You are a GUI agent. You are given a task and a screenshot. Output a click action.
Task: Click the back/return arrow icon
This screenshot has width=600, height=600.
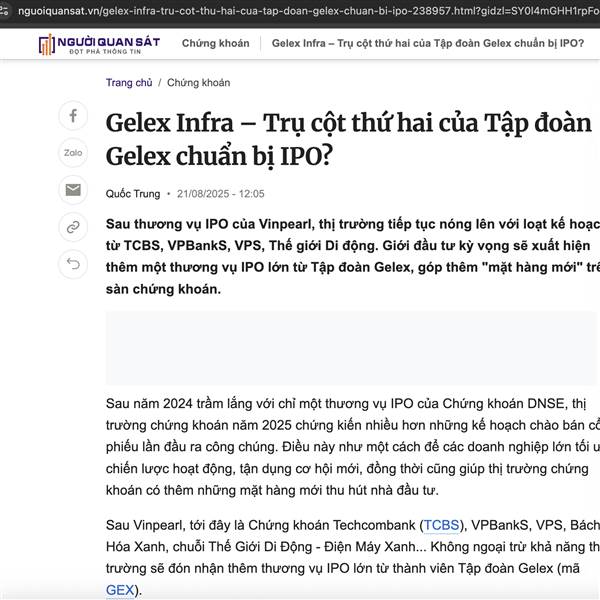(73, 264)
